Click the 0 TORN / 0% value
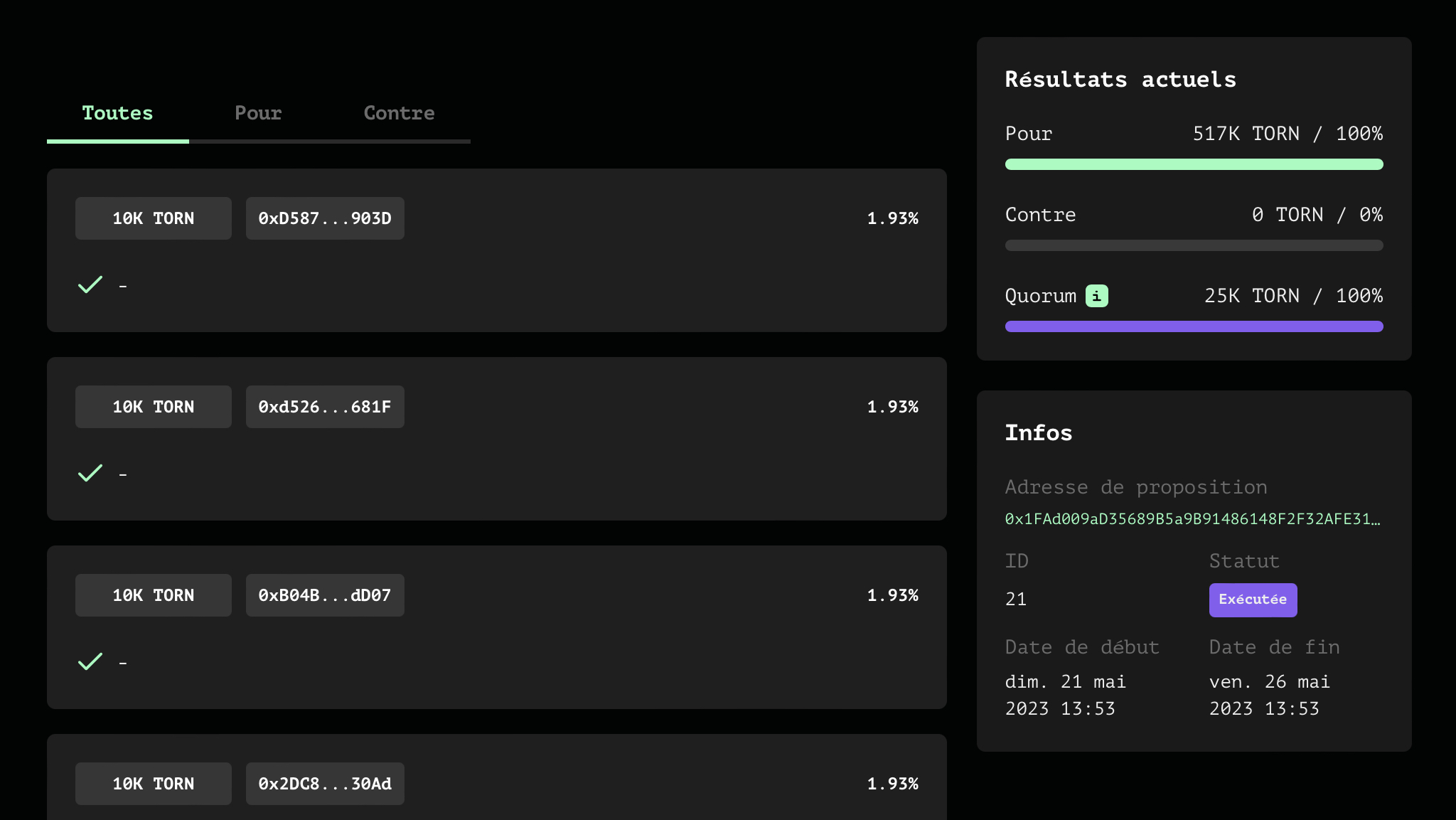 (1317, 215)
